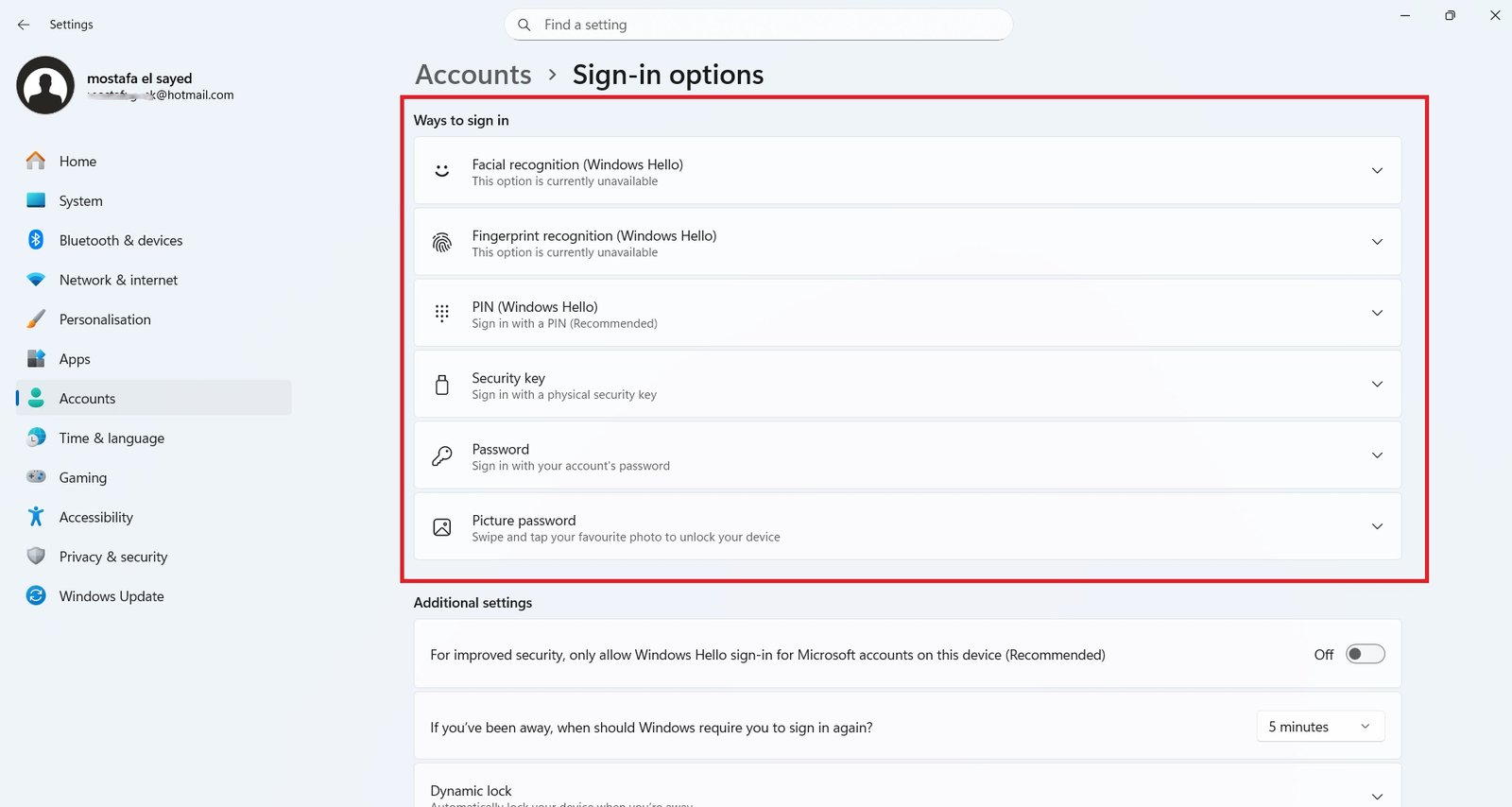
Task: Click the mostafa el sayed account name
Action: [139, 78]
